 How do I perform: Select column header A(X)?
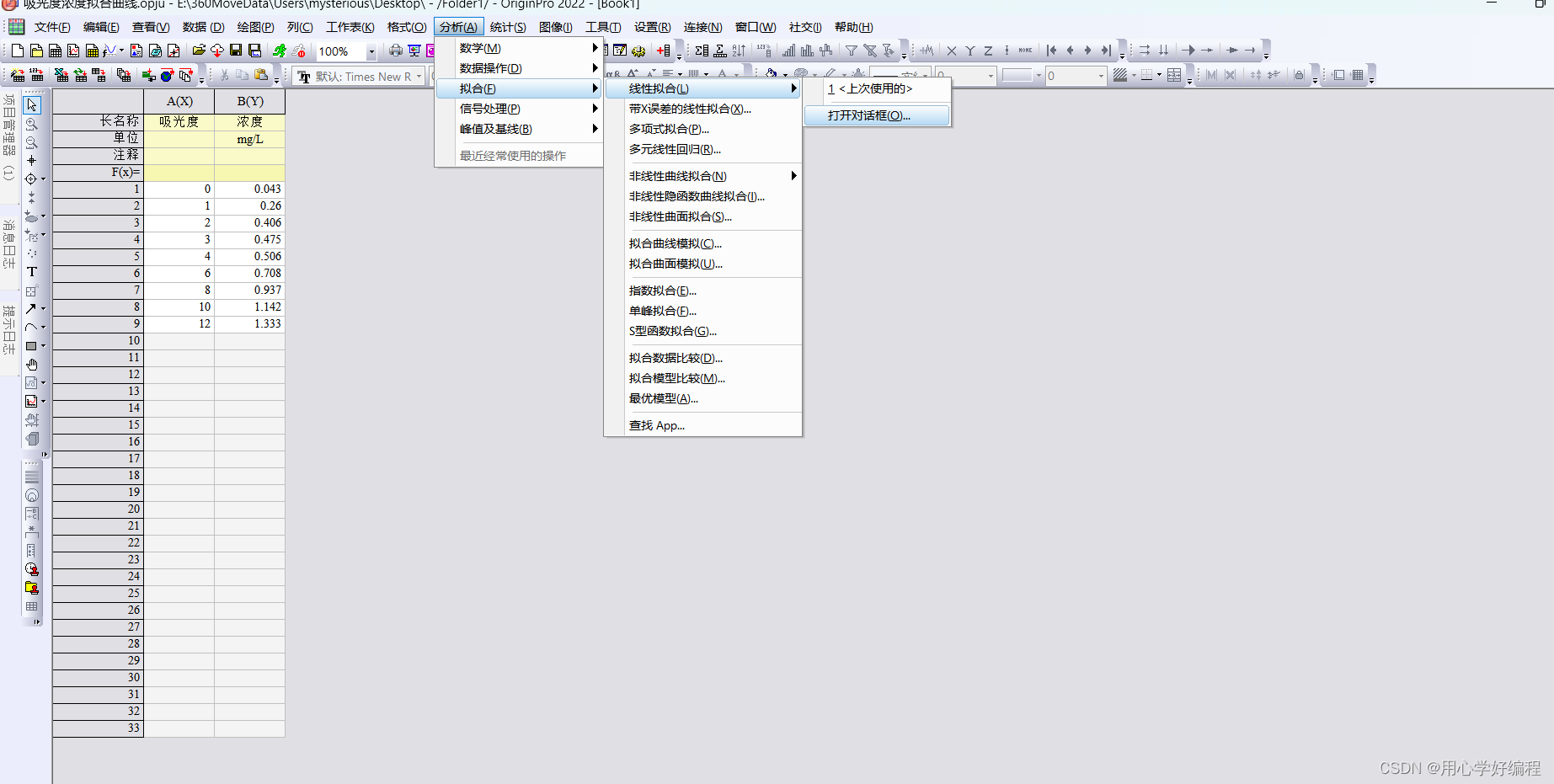(179, 101)
